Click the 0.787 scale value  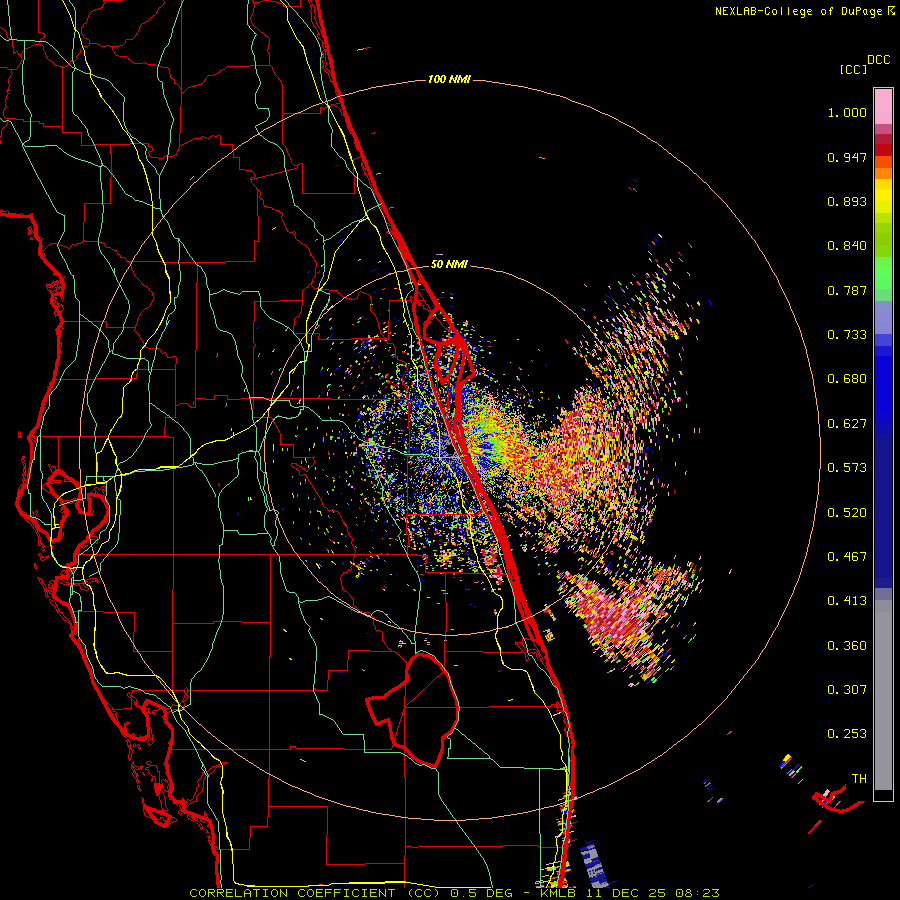847,290
